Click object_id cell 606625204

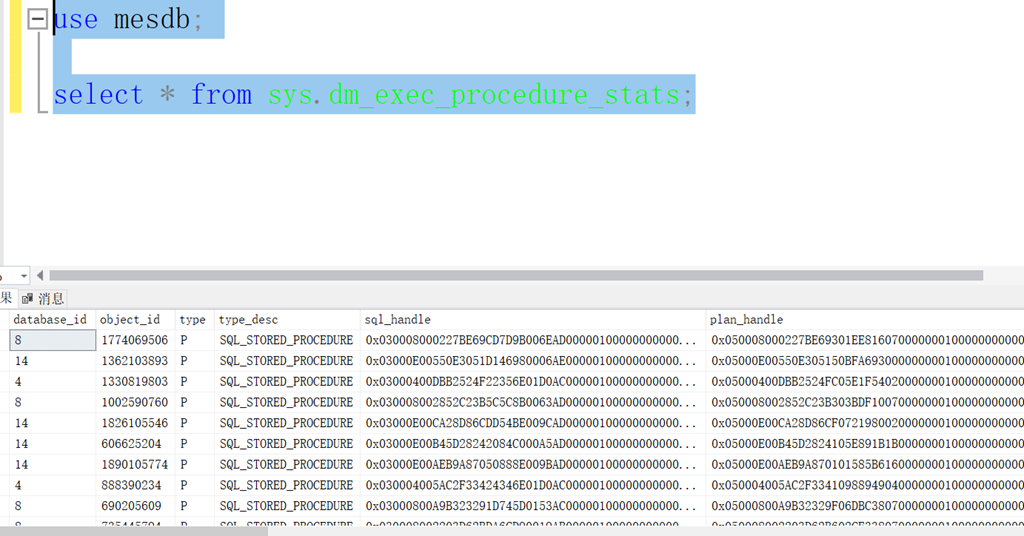pyautogui.click(x=135, y=444)
